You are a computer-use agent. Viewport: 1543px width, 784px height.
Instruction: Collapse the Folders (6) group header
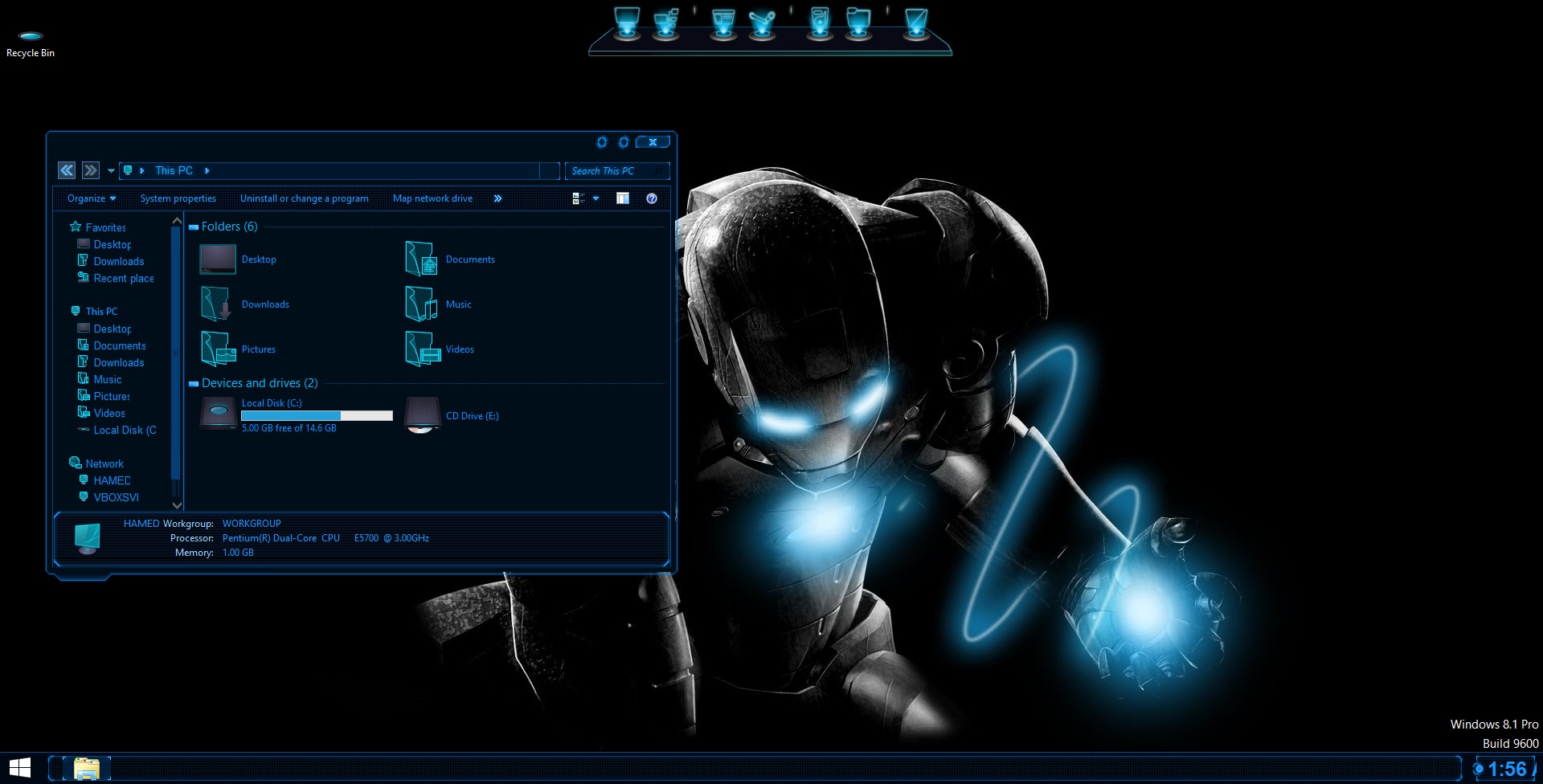[194, 227]
